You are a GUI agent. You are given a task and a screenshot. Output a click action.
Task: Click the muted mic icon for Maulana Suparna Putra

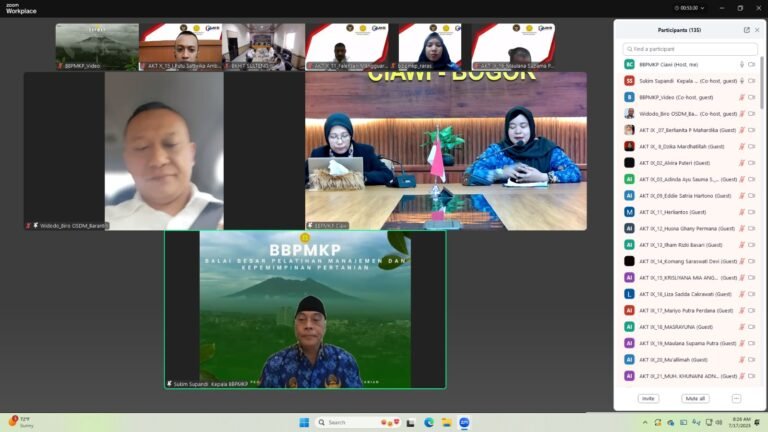tap(741, 343)
